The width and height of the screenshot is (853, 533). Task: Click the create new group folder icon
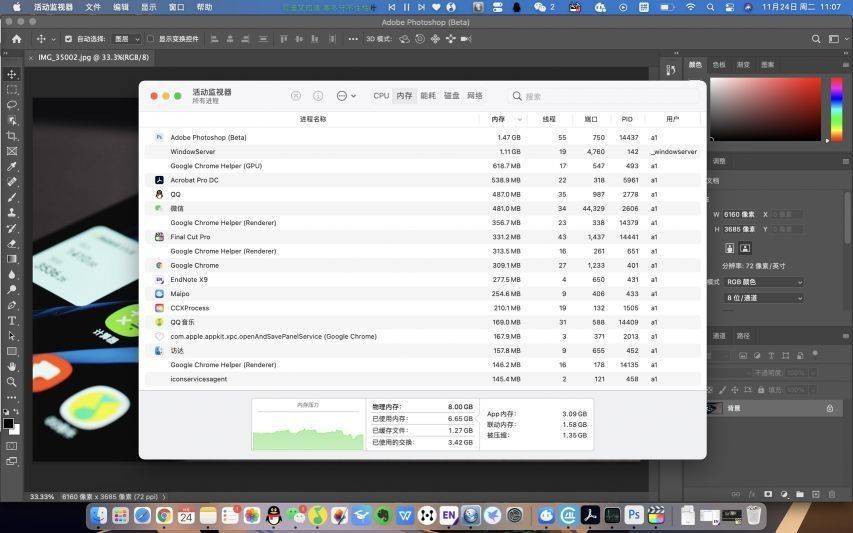(x=800, y=494)
